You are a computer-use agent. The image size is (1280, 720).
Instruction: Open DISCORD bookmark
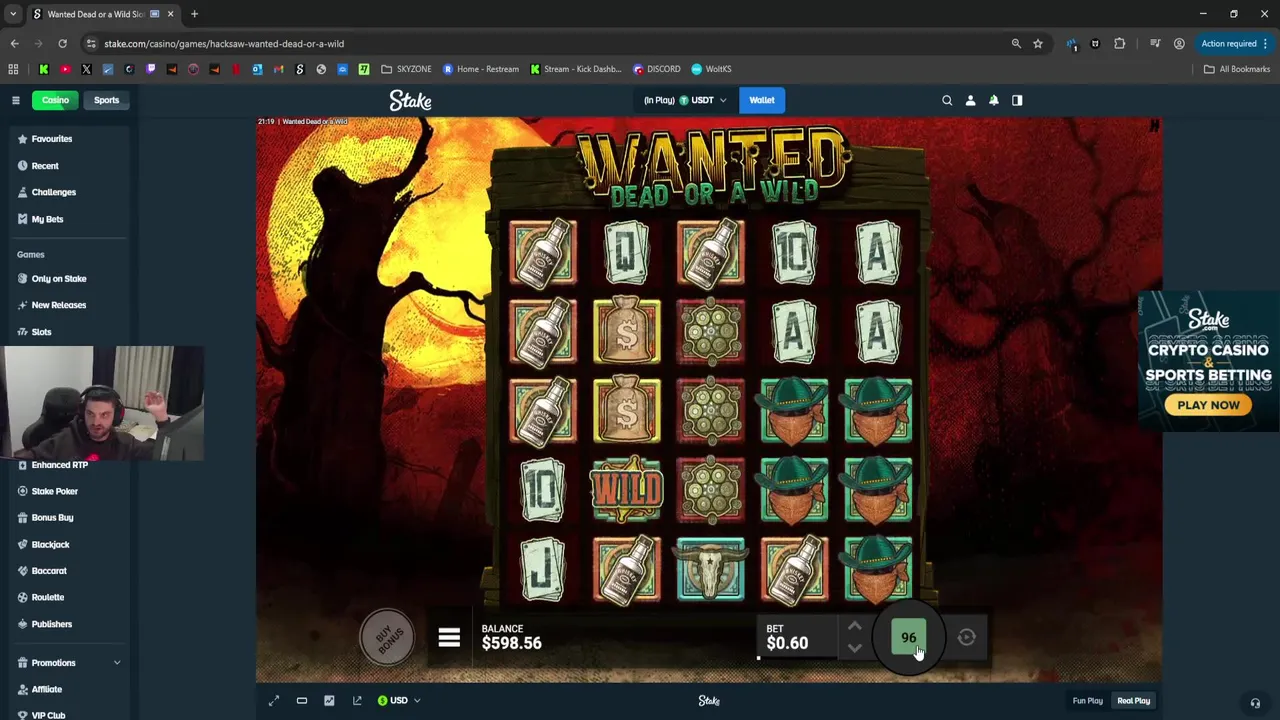point(657,69)
